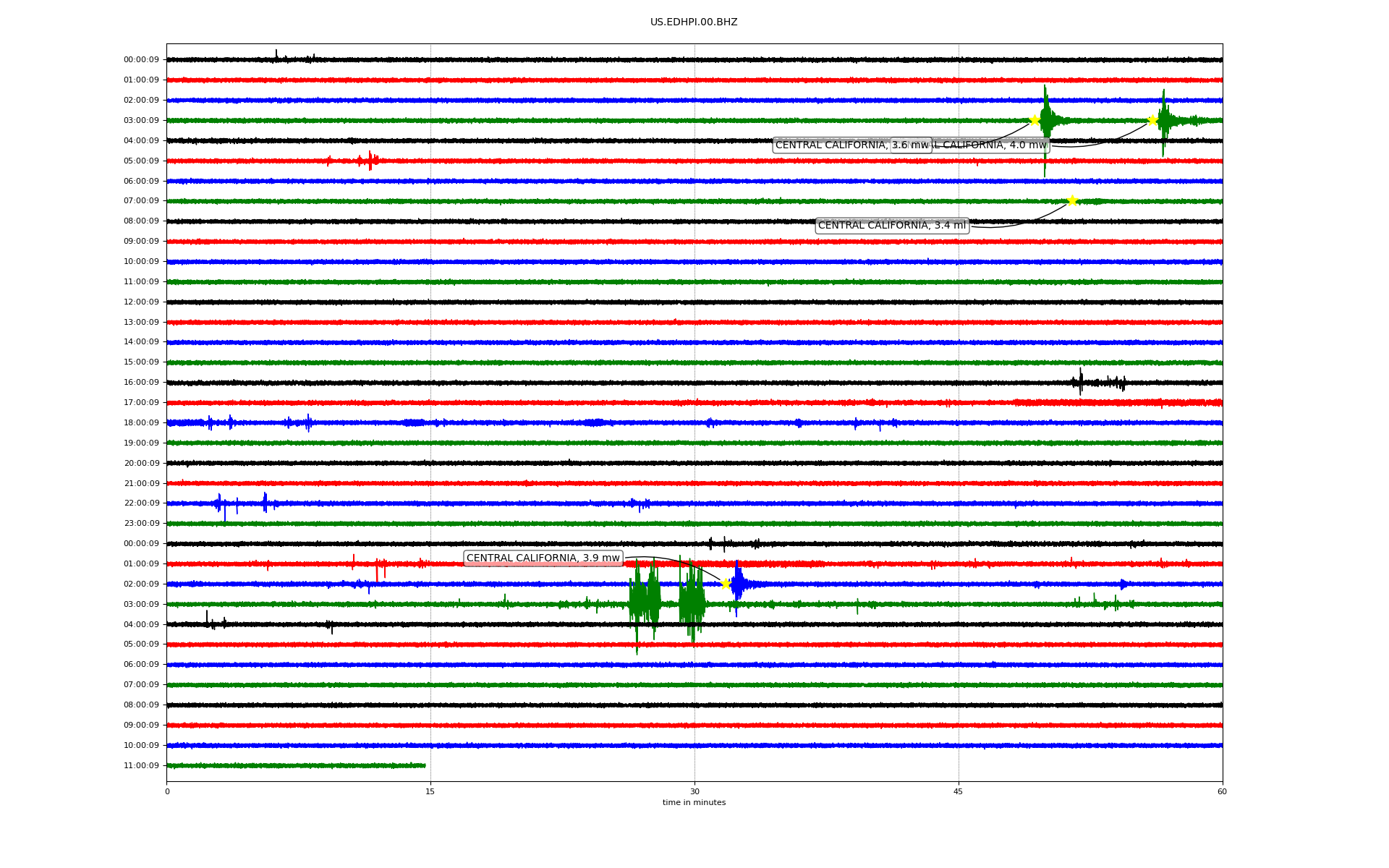Click the 18:00:09 time label on the y-axis
1389x868 pixels.
tap(141, 422)
